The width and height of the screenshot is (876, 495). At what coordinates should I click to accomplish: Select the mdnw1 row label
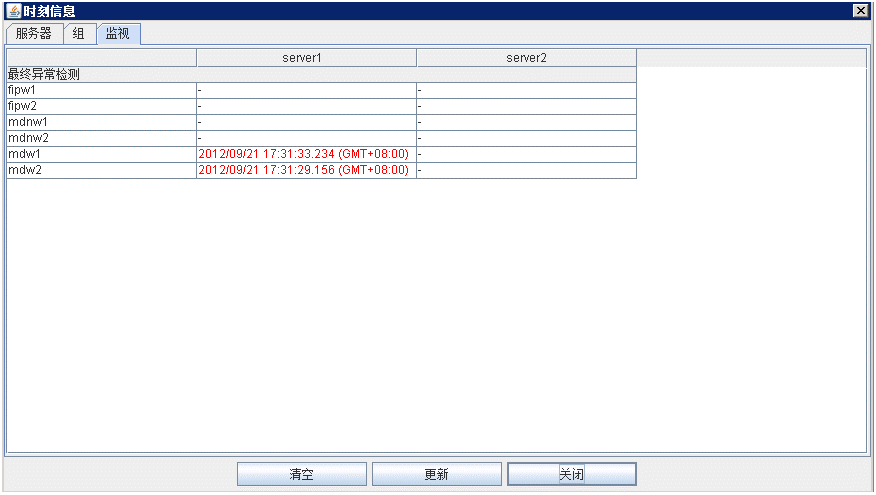tap(101, 122)
